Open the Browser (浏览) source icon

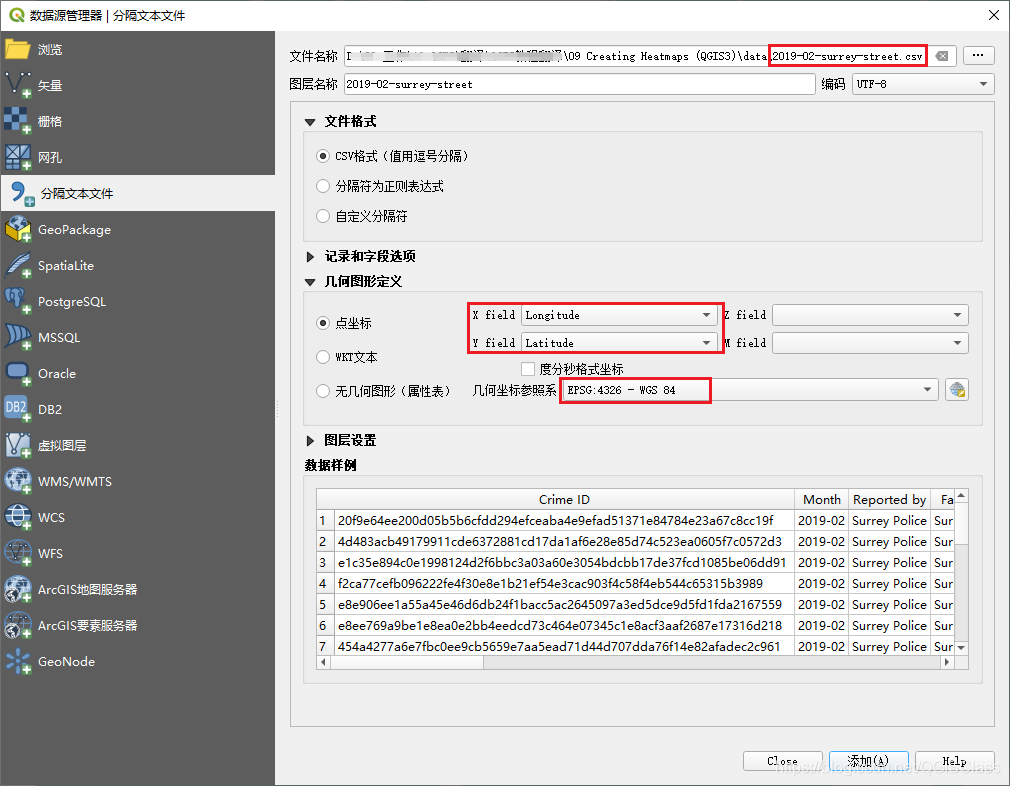(17, 50)
